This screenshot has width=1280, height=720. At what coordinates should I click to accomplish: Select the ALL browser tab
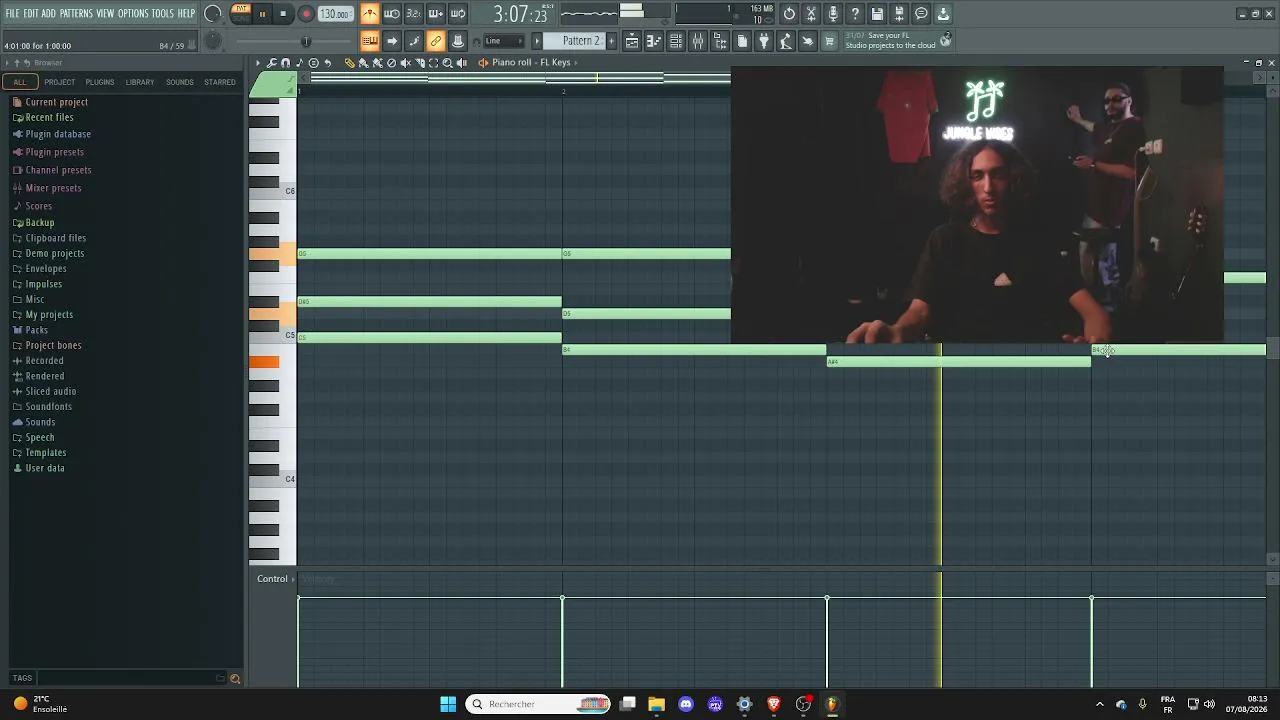pyautogui.click(x=20, y=82)
